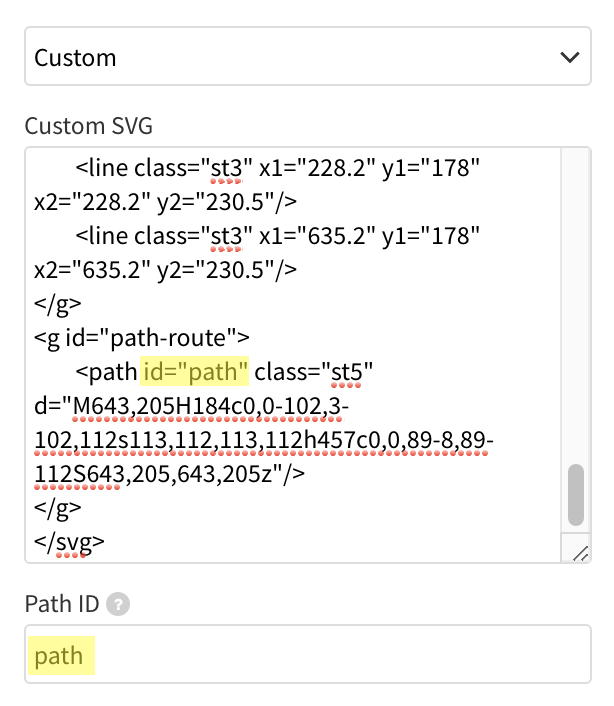Image resolution: width=614 pixels, height=706 pixels.
Task: Click the class="st5" attribute text
Action: [x=315, y=373]
